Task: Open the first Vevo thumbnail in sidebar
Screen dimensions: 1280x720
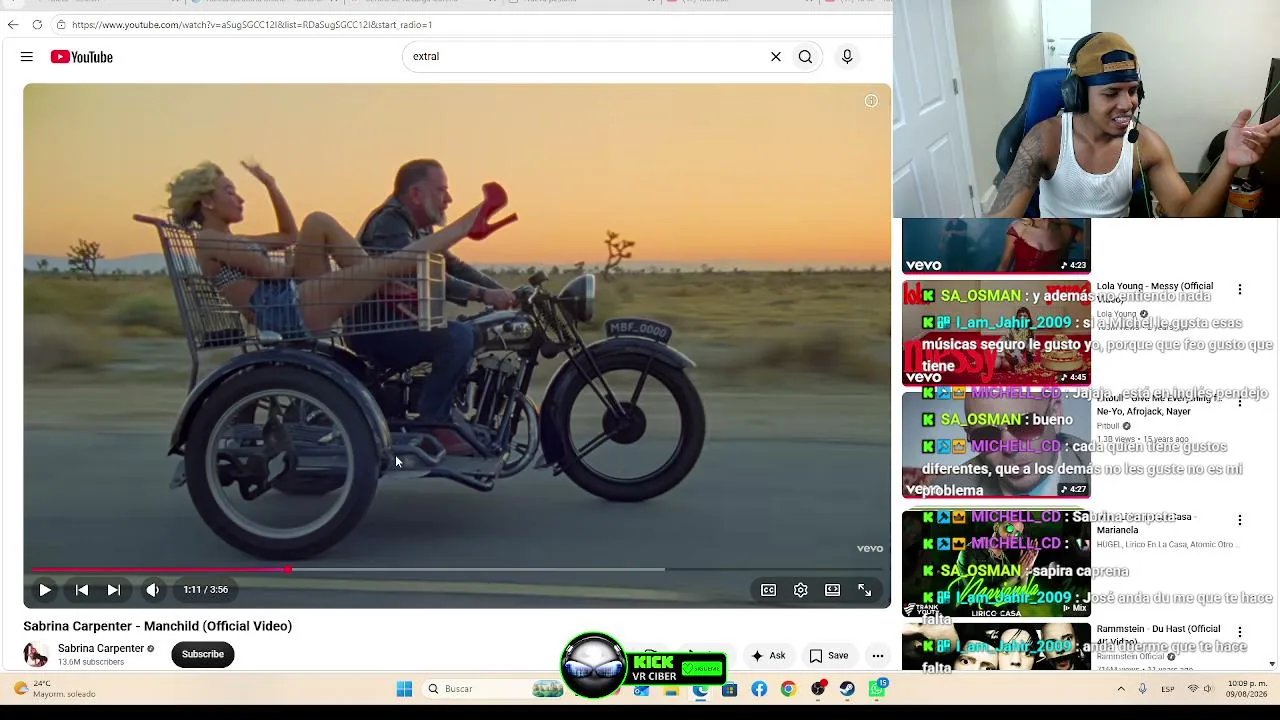Action: point(996,246)
